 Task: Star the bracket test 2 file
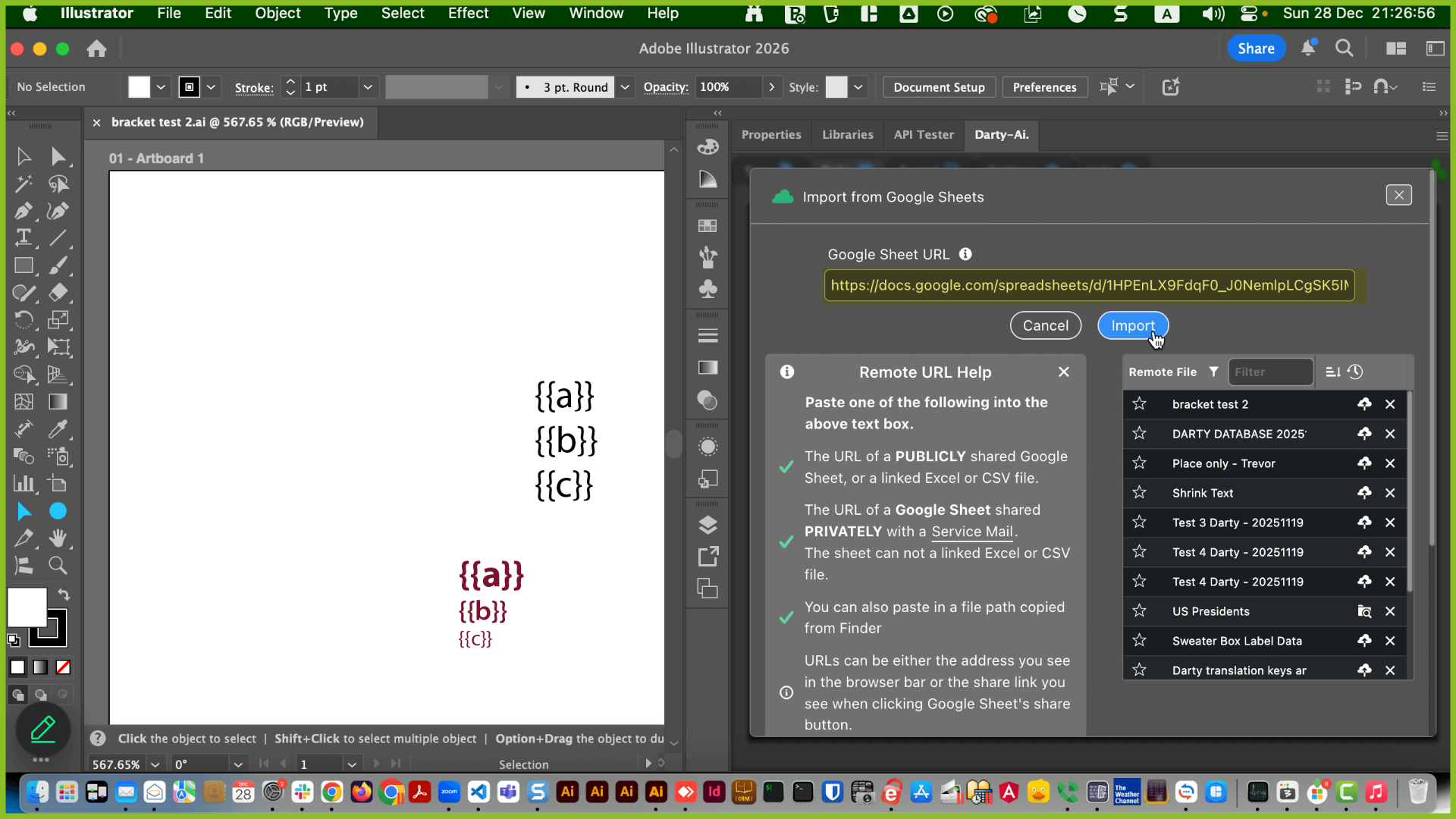1139,404
